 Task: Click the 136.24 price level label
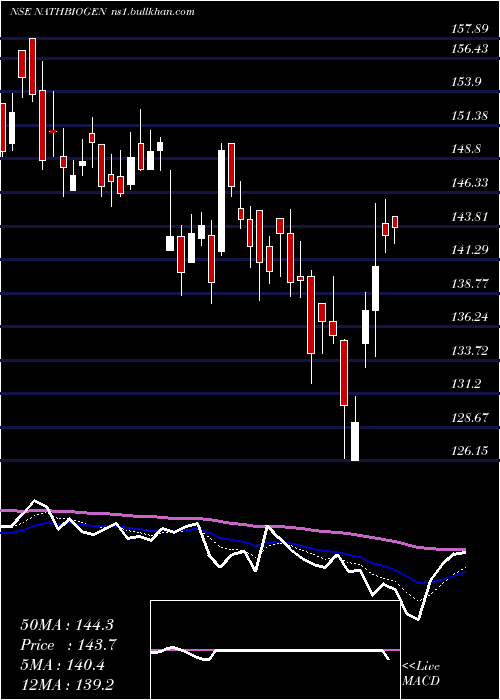click(470, 317)
